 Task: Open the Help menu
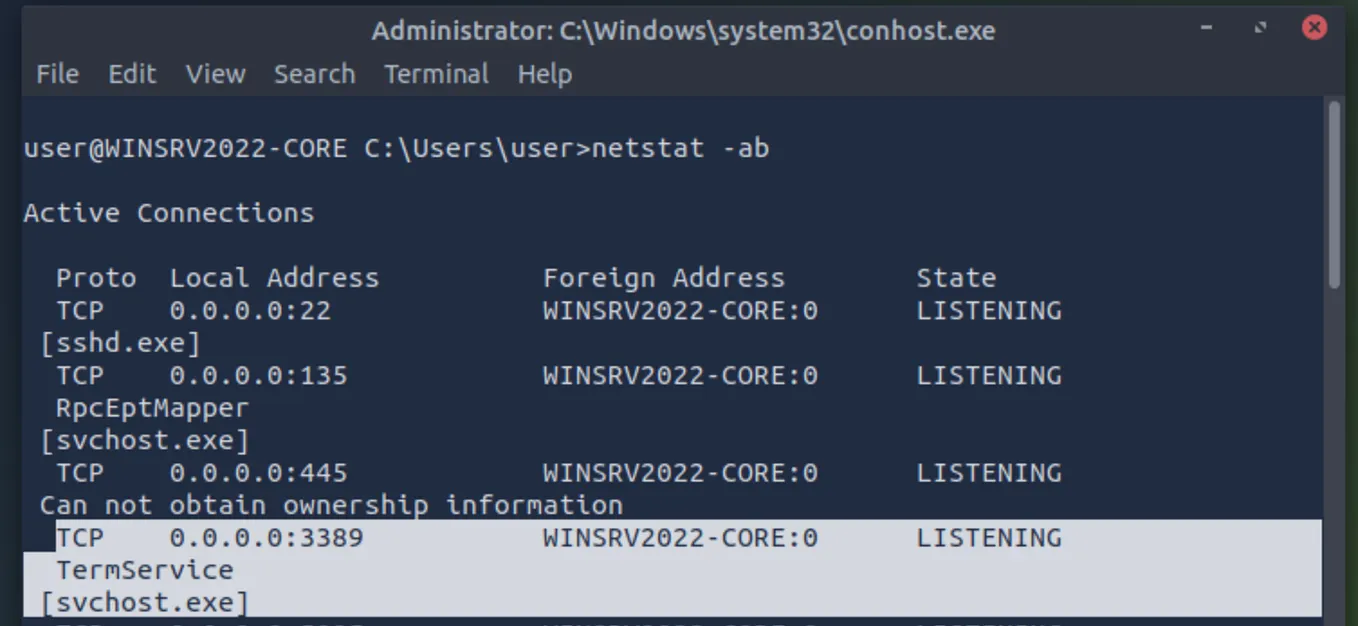click(x=545, y=73)
